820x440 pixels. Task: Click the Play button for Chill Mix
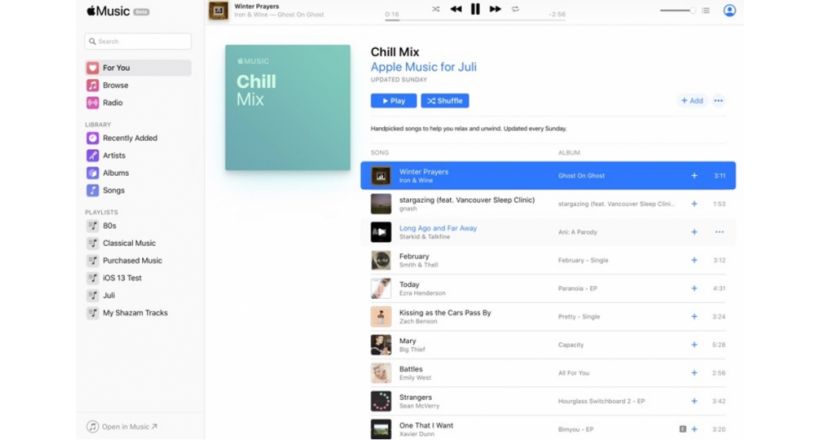coord(393,101)
